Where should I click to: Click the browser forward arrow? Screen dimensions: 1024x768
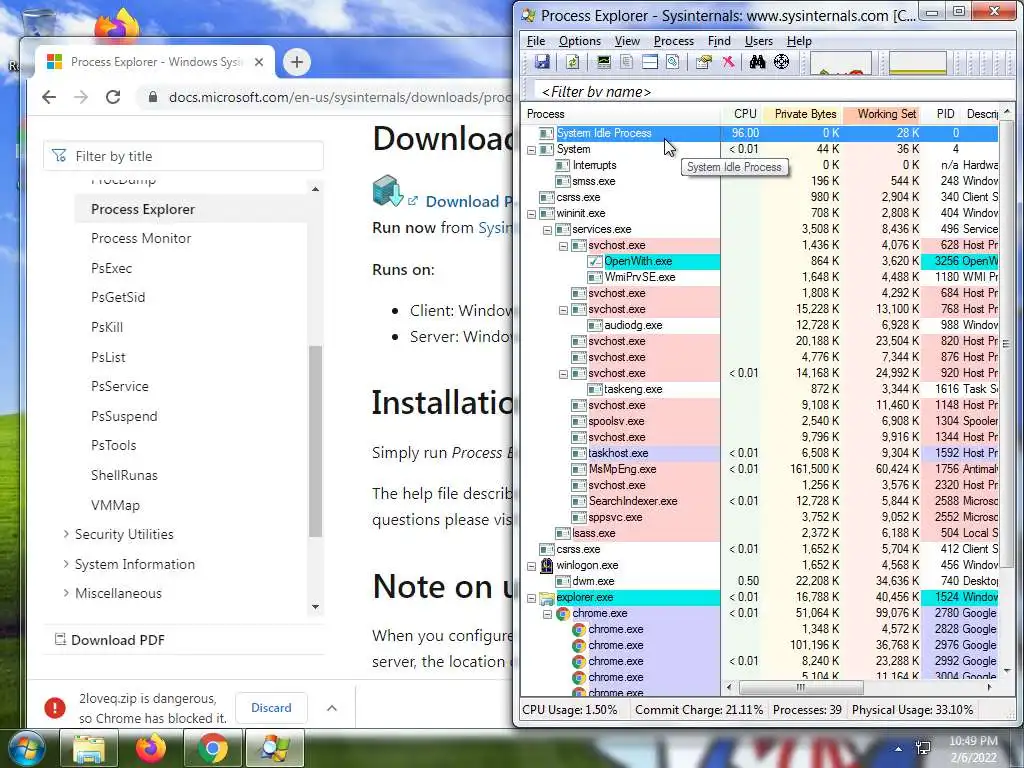[x=81, y=97]
